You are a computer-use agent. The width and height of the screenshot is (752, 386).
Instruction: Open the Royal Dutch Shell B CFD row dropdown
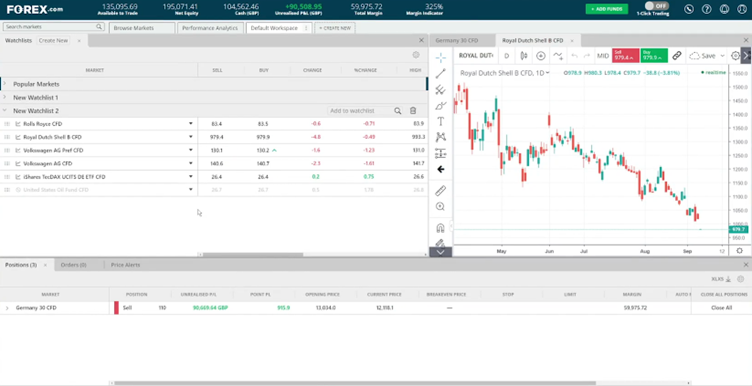point(191,137)
